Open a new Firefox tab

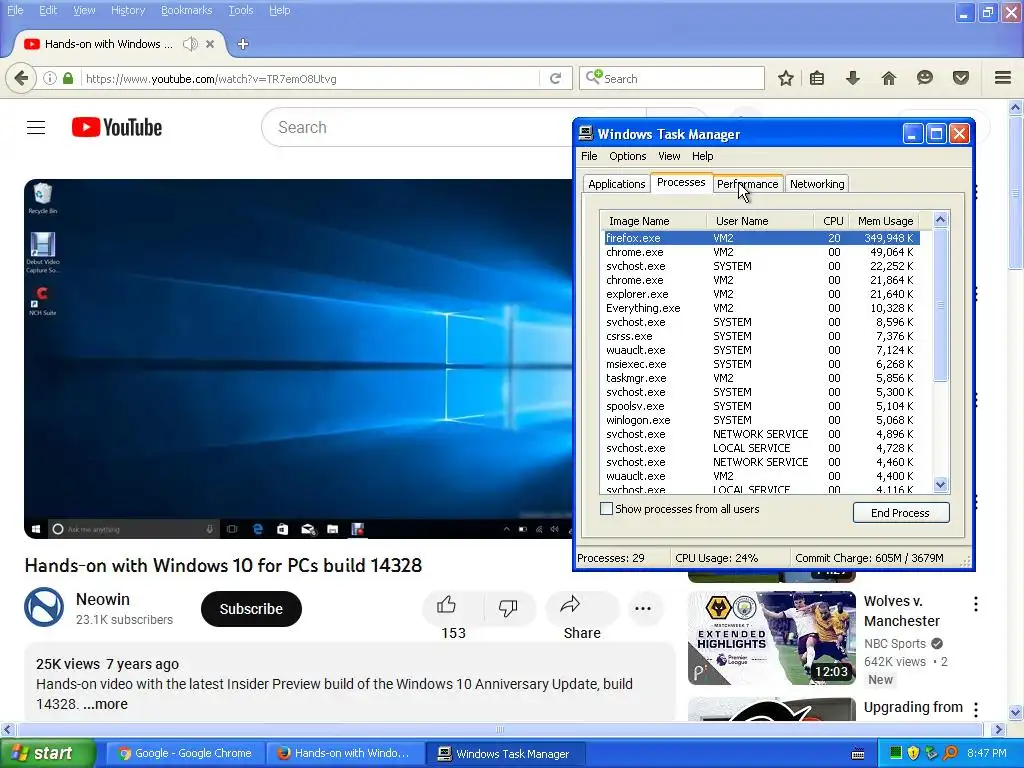243,44
